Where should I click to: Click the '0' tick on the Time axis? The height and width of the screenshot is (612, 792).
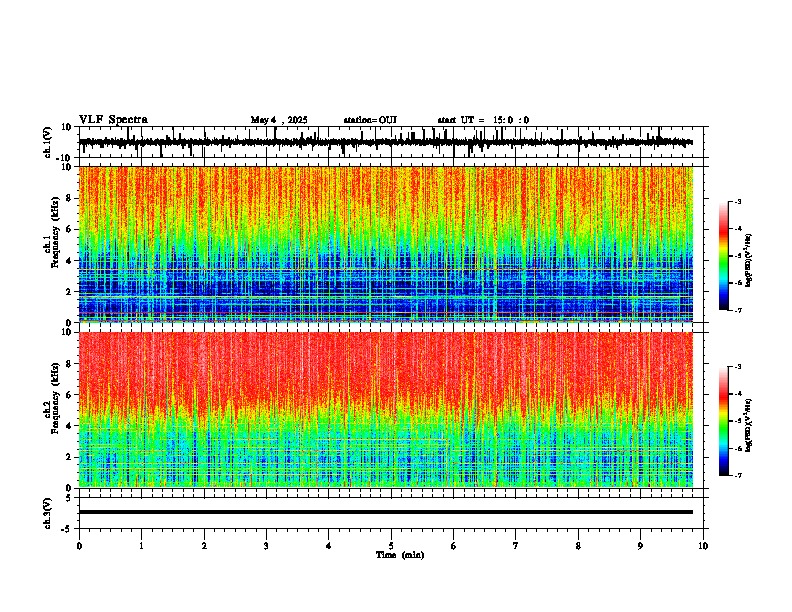[79, 546]
